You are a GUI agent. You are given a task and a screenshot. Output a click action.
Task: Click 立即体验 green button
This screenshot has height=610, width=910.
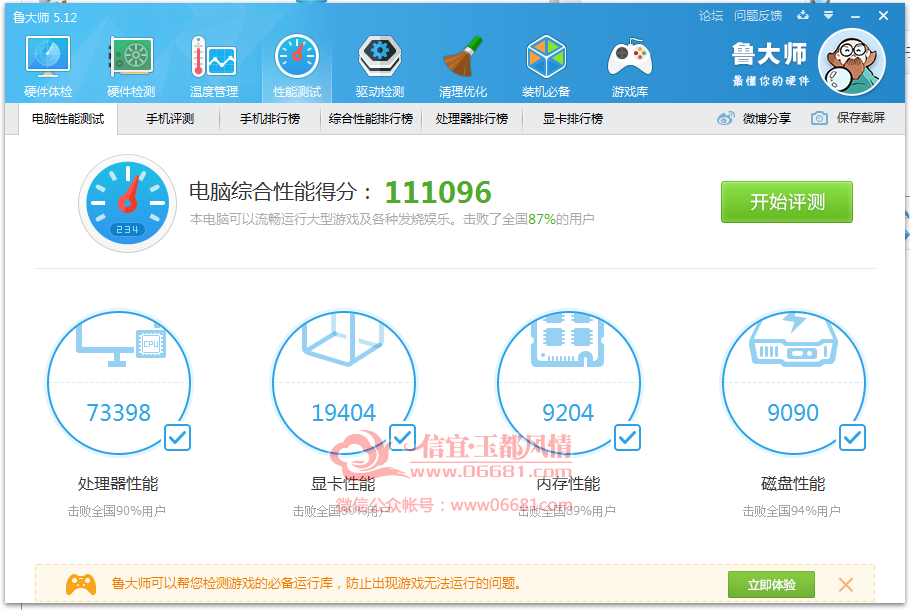[x=771, y=584]
